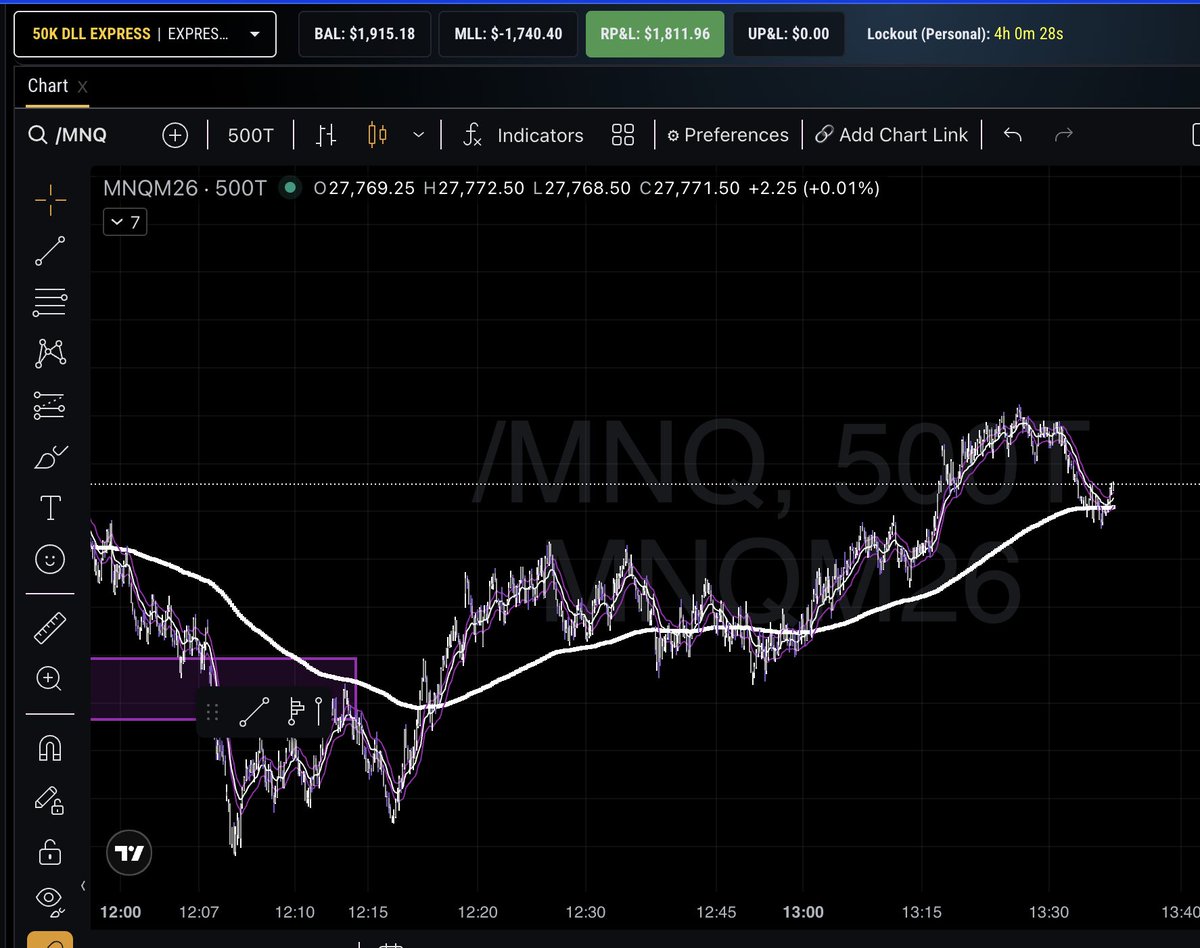Open the emoji icons tool
1200x948 pixels.
pyautogui.click(x=50, y=559)
